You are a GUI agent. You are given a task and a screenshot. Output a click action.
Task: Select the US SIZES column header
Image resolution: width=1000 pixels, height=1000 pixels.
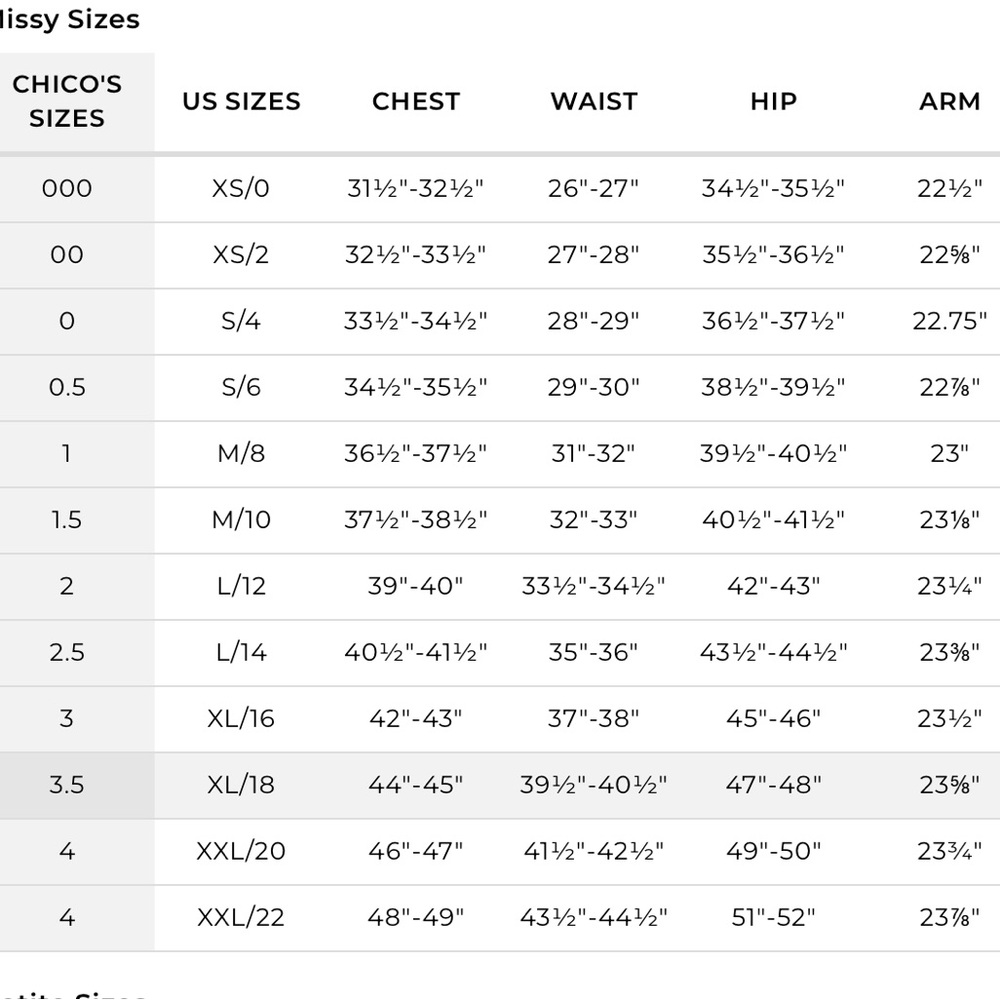tap(241, 101)
